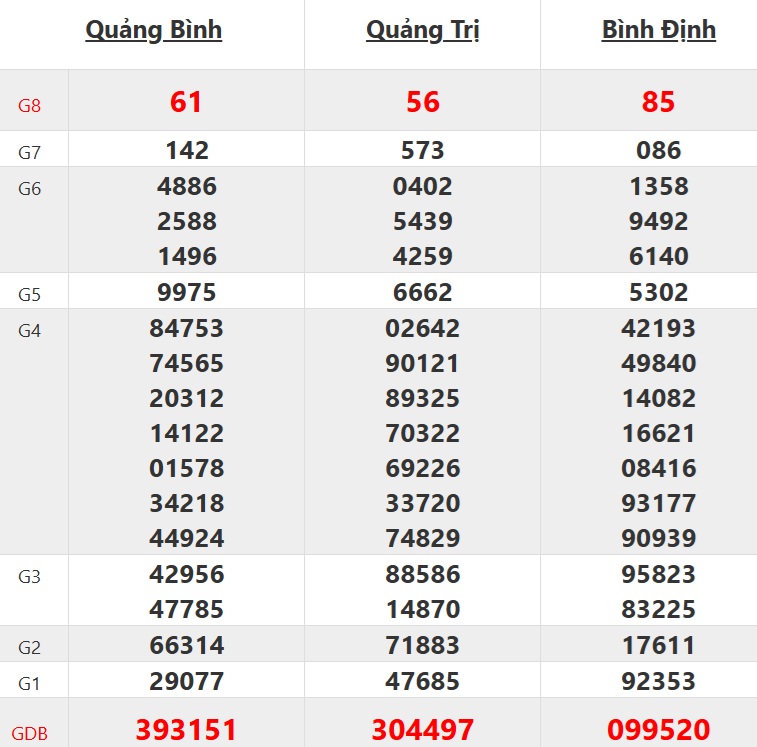Viewport: 757px width, 747px height.
Task: Click Quảng Bình special prize 393151
Action: coord(186,729)
